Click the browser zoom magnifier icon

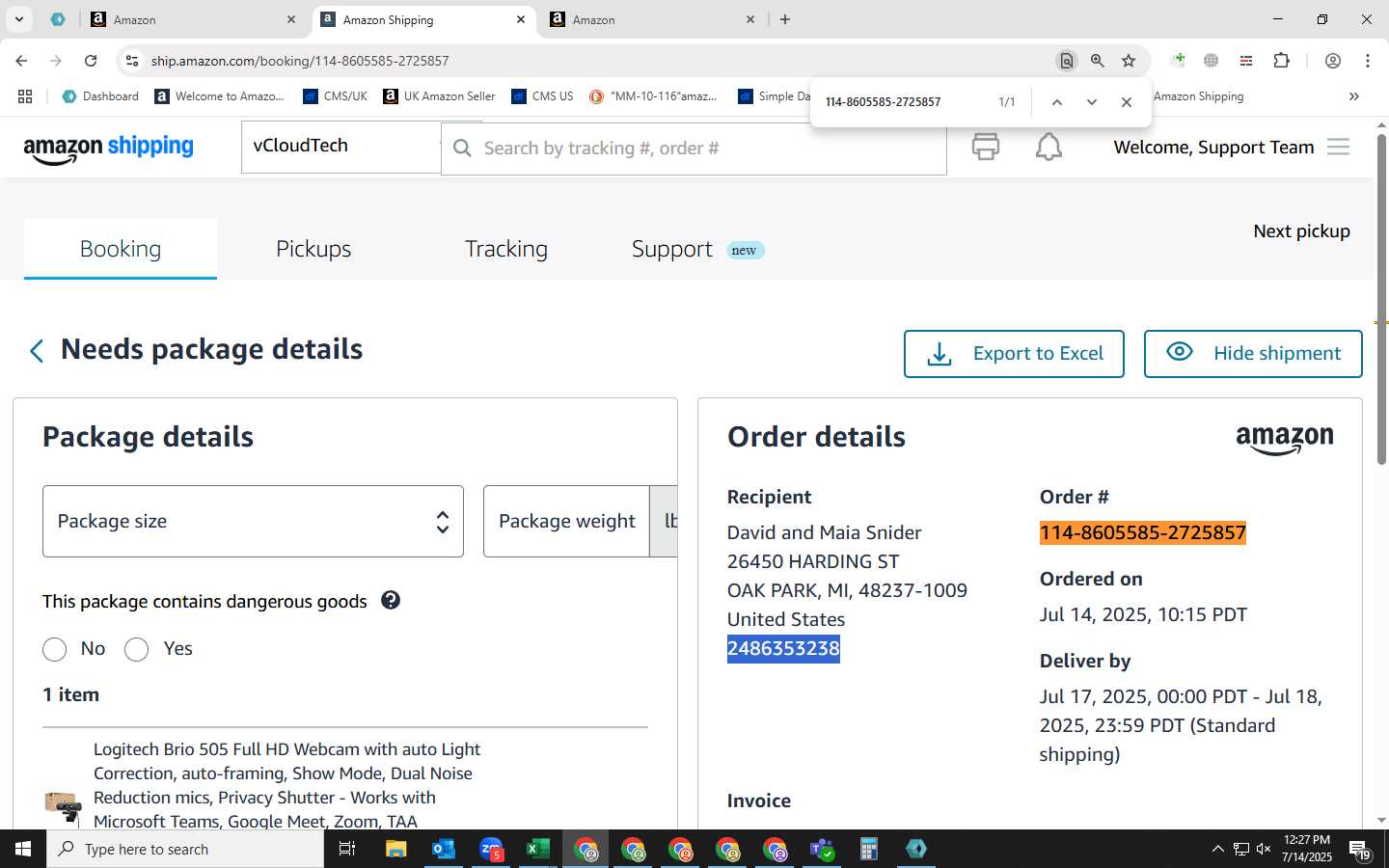[x=1098, y=61]
